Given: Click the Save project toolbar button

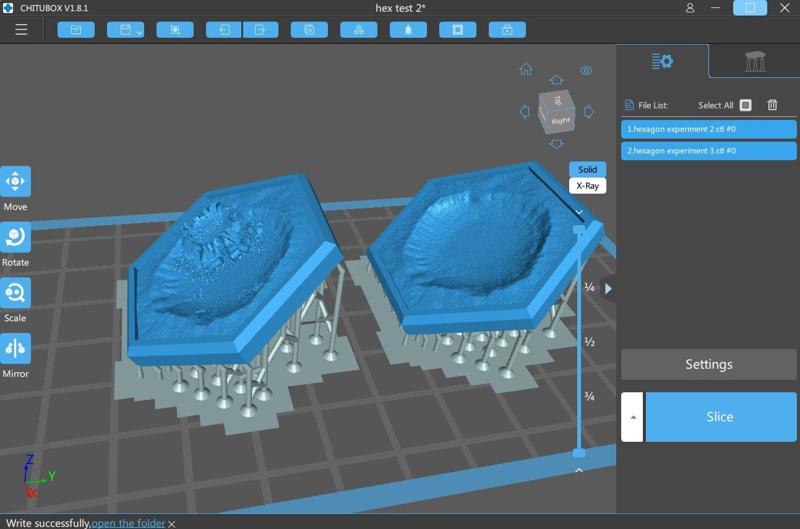Looking at the screenshot, I should click(x=126, y=30).
